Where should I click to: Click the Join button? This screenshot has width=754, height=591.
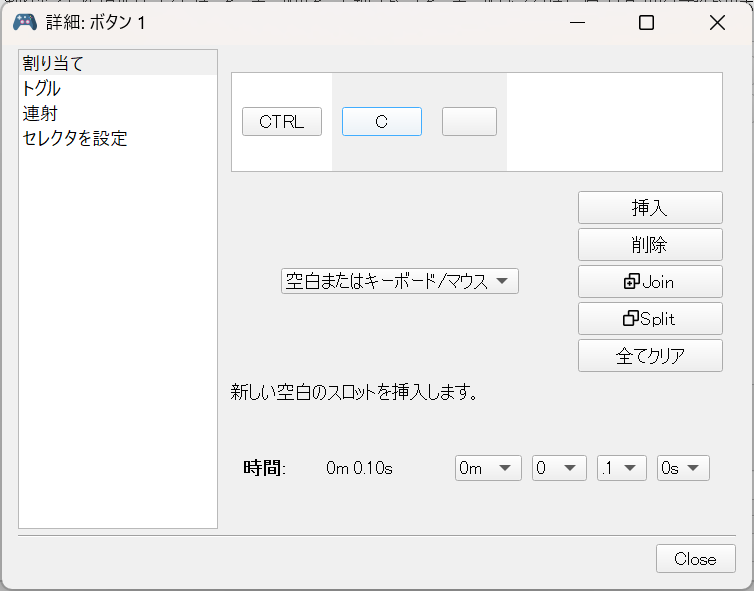tap(650, 282)
